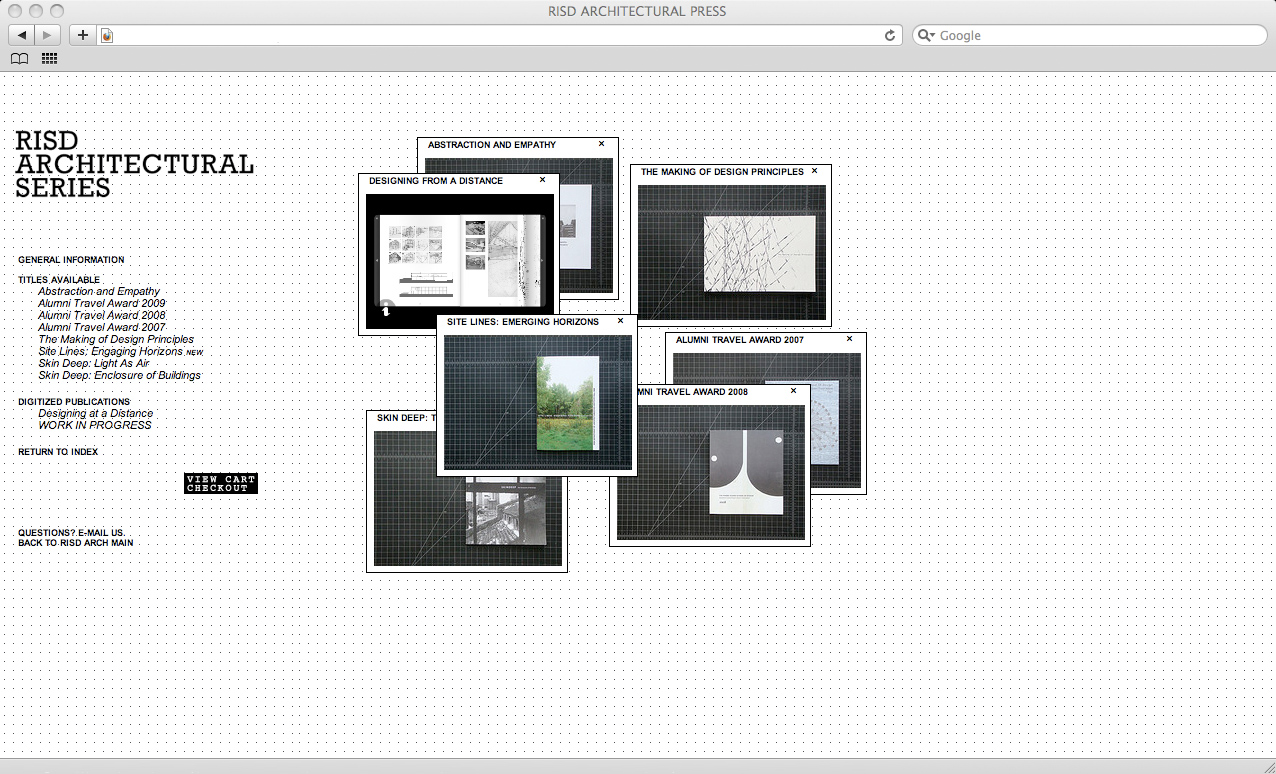Open Designing at a Distance link

pyautogui.click(x=96, y=413)
